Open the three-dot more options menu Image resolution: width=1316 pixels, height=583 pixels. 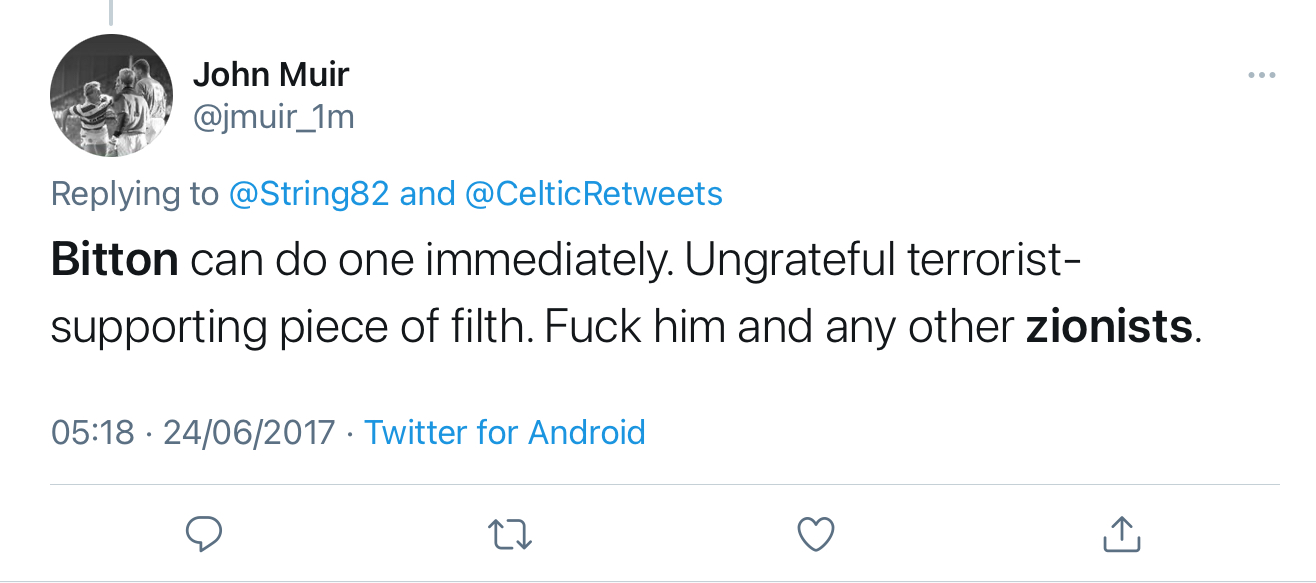(1262, 76)
